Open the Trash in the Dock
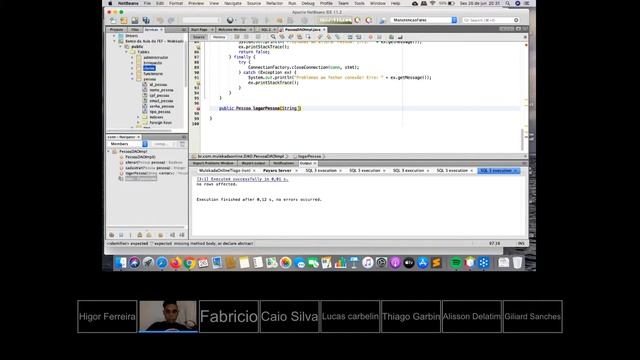The width and height of the screenshot is (640, 360). (x=517, y=263)
